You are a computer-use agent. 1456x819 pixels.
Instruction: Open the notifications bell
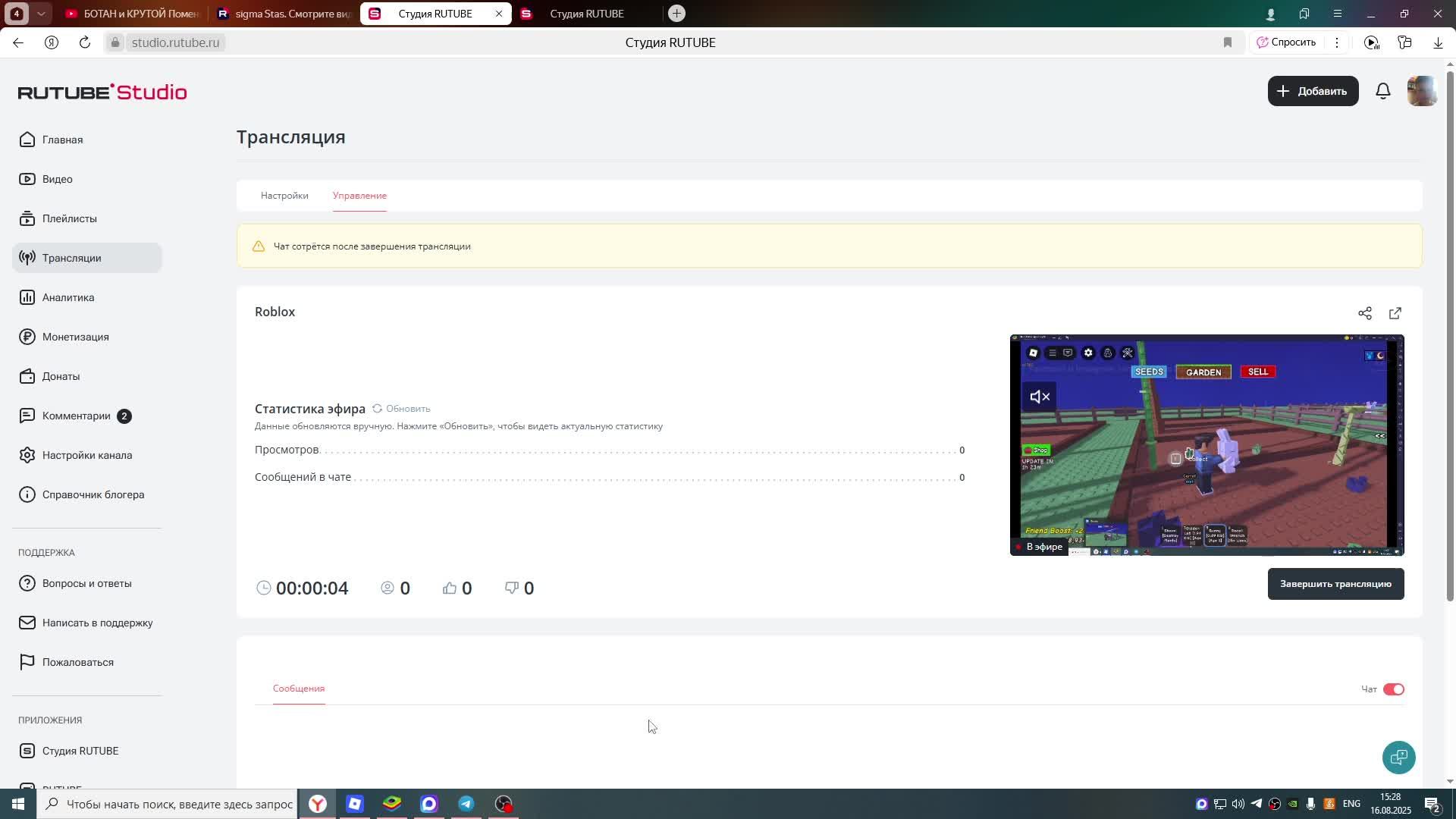point(1383,91)
